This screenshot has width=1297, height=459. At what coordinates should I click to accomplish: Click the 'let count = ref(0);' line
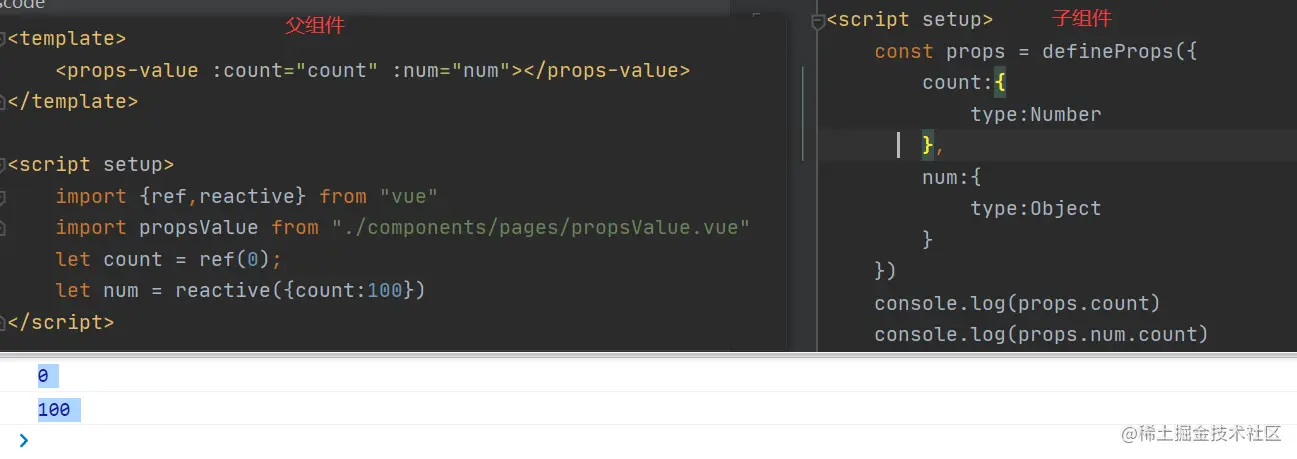click(x=169, y=259)
